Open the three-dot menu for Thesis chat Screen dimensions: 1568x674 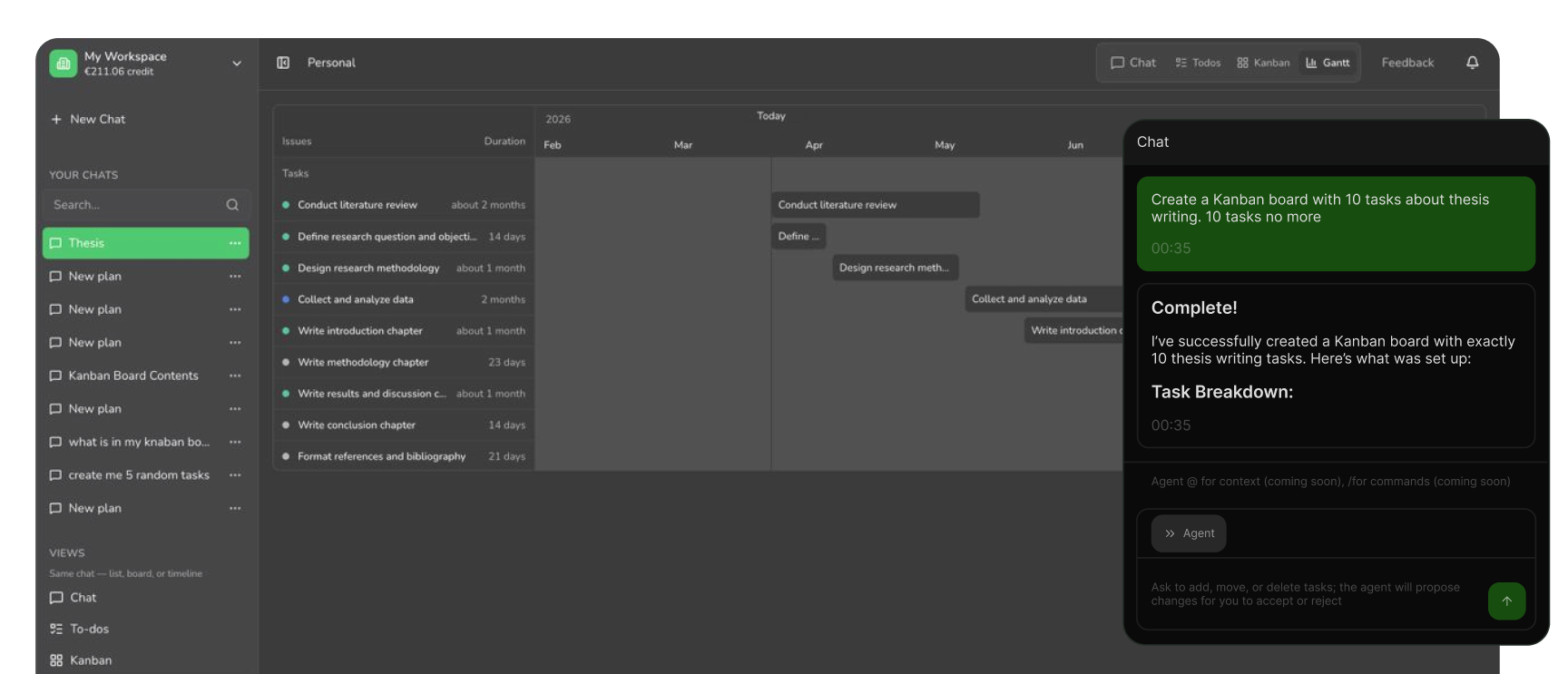click(235, 243)
